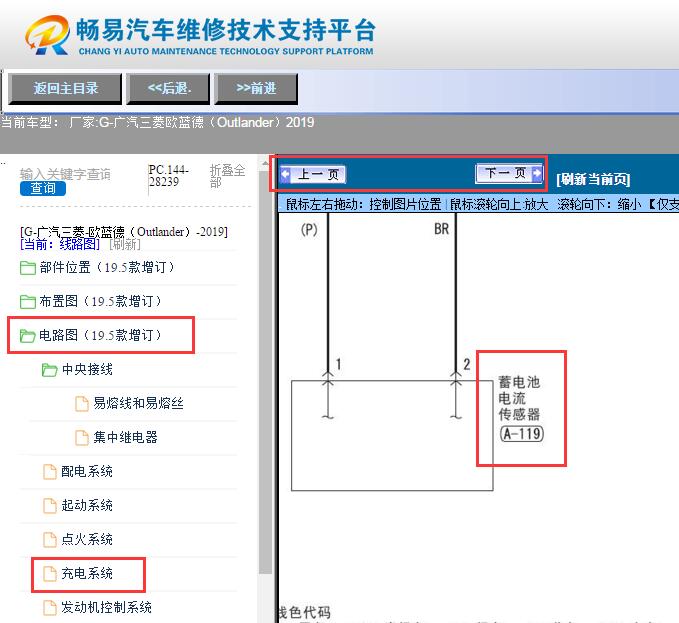This screenshot has height=623, width=679.
Task: Go forward with the >>前进 button
Action: pyautogui.click(x=256, y=89)
